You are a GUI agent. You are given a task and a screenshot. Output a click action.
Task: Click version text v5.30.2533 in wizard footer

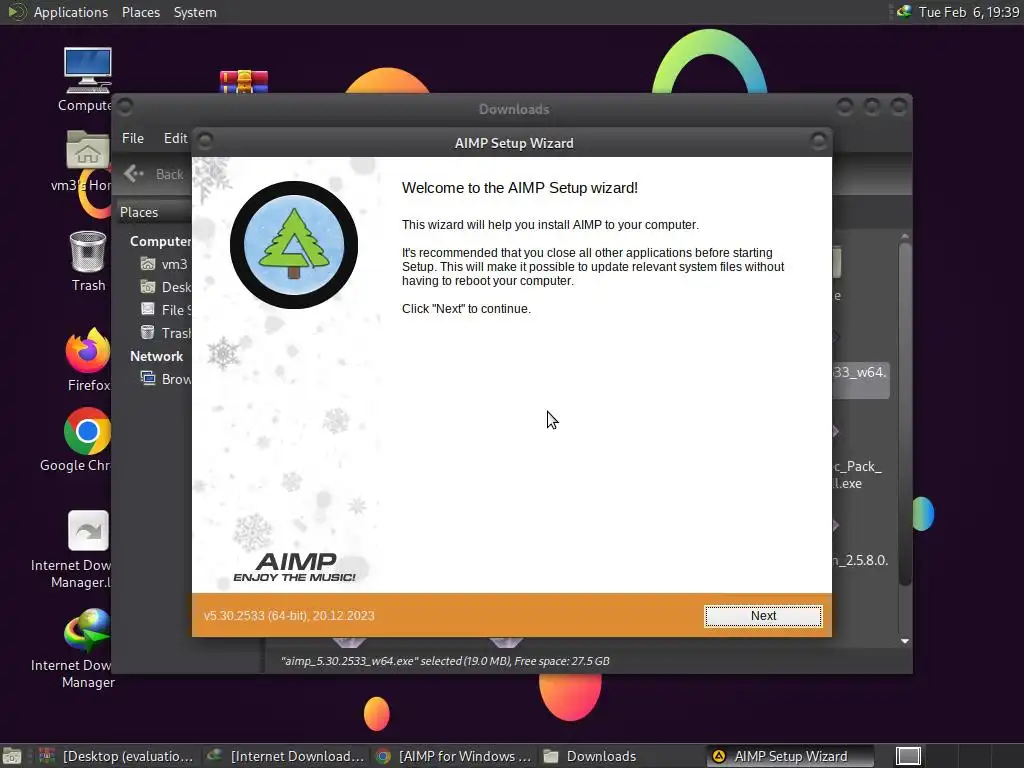pyautogui.click(x=289, y=616)
